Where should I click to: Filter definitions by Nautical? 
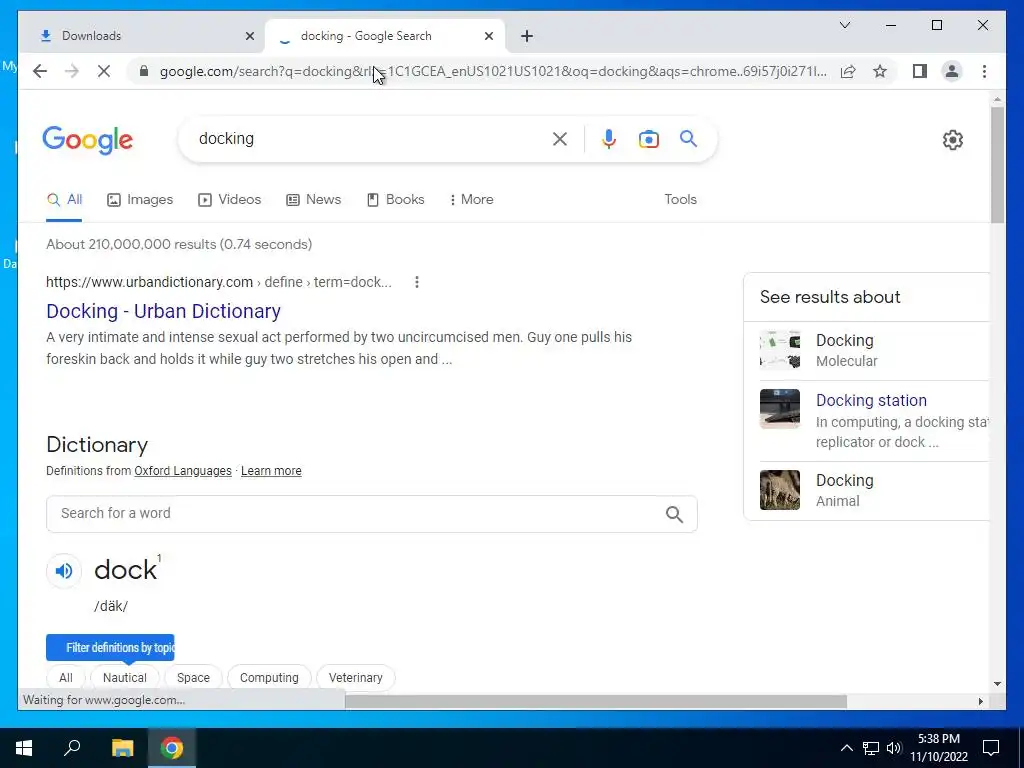(125, 678)
